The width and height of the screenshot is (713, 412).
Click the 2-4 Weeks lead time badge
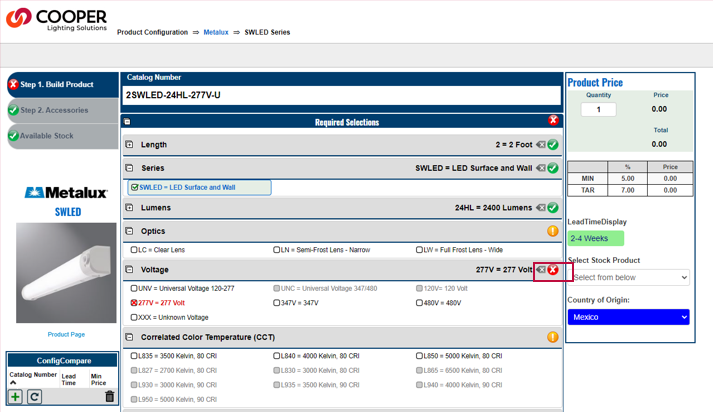click(596, 238)
